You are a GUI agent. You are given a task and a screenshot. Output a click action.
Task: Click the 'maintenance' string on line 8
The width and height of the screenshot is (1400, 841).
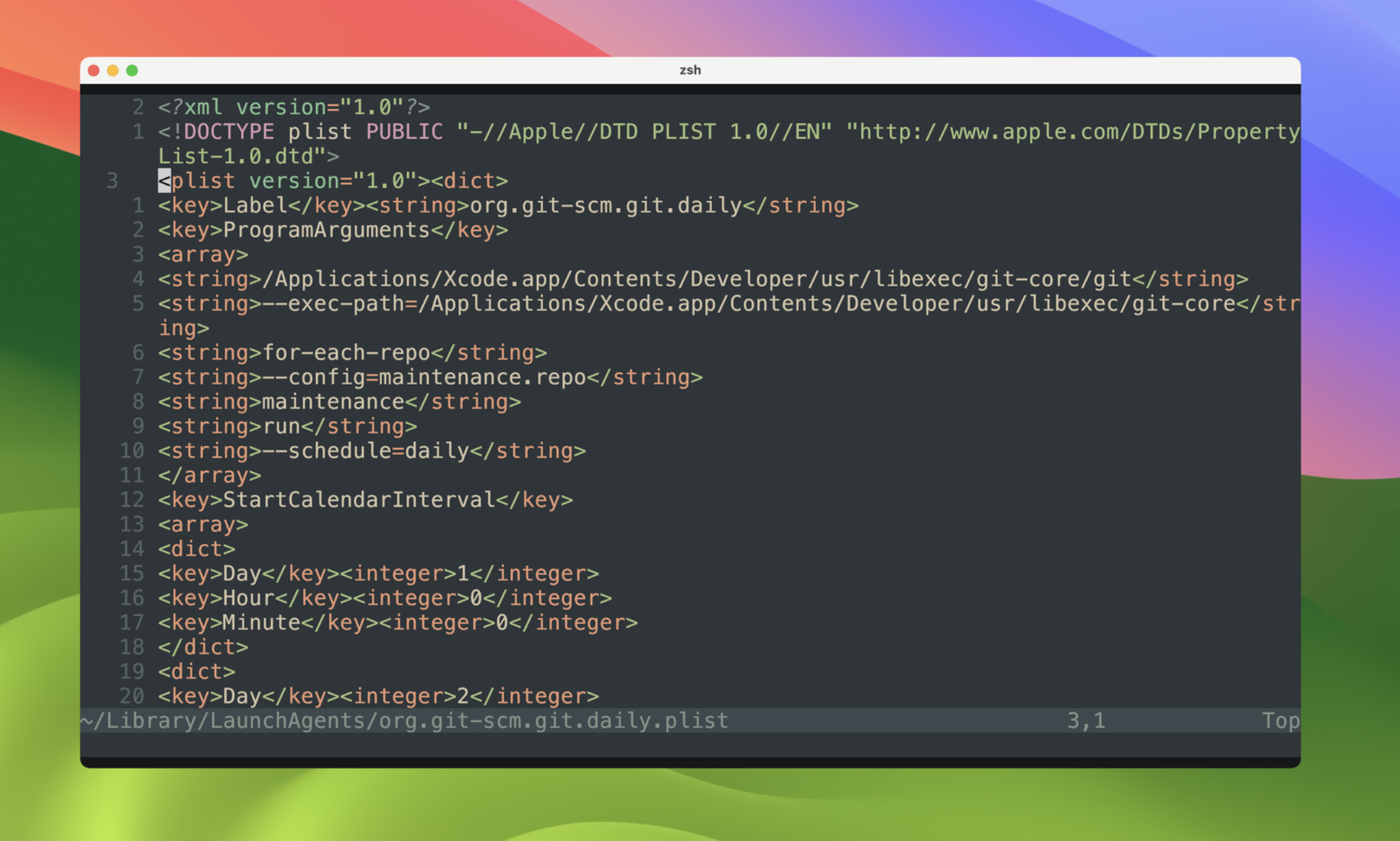[x=339, y=402]
